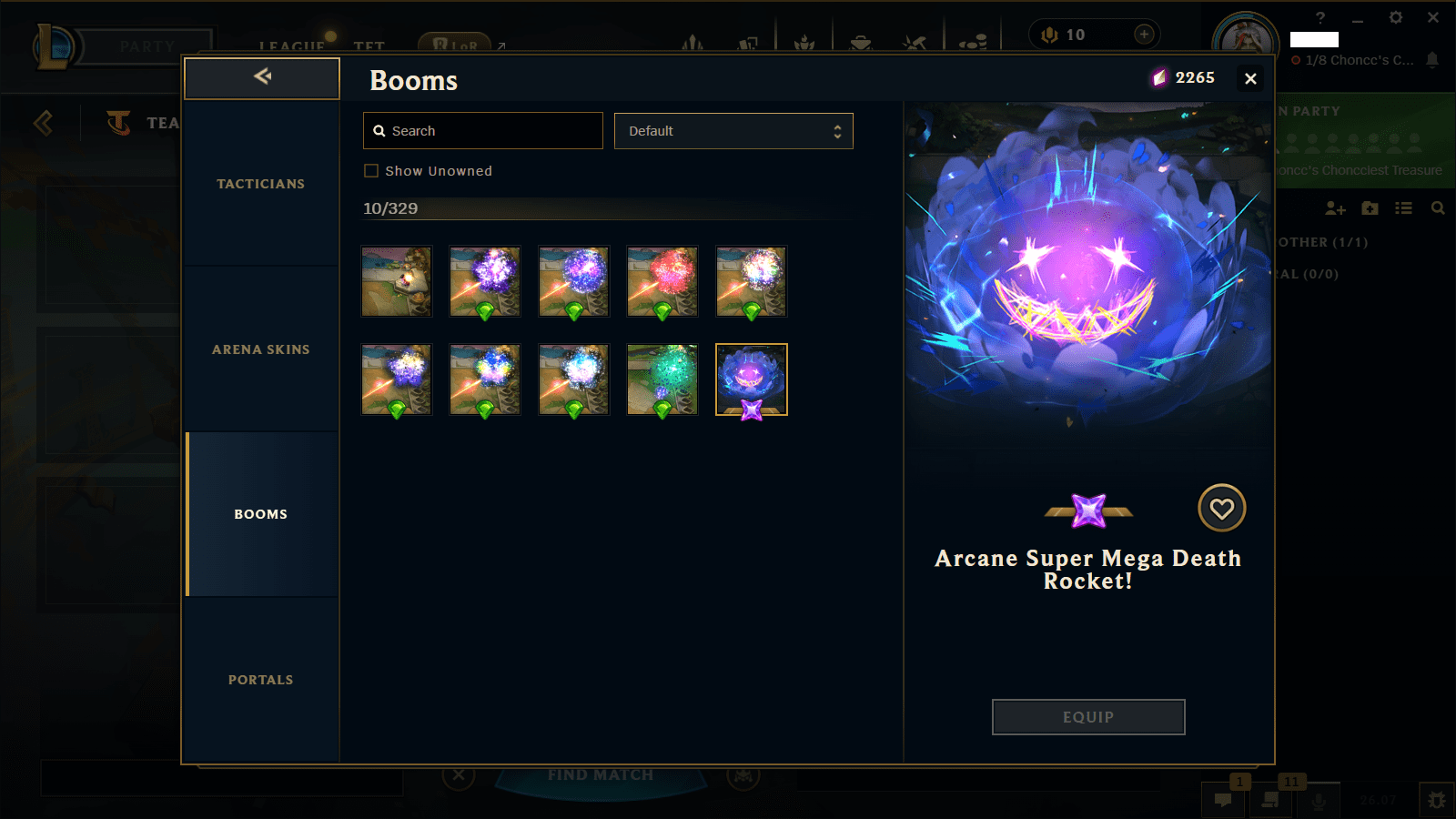Favorite Arcane Super Mega Death Rocket with the heart

click(1221, 508)
